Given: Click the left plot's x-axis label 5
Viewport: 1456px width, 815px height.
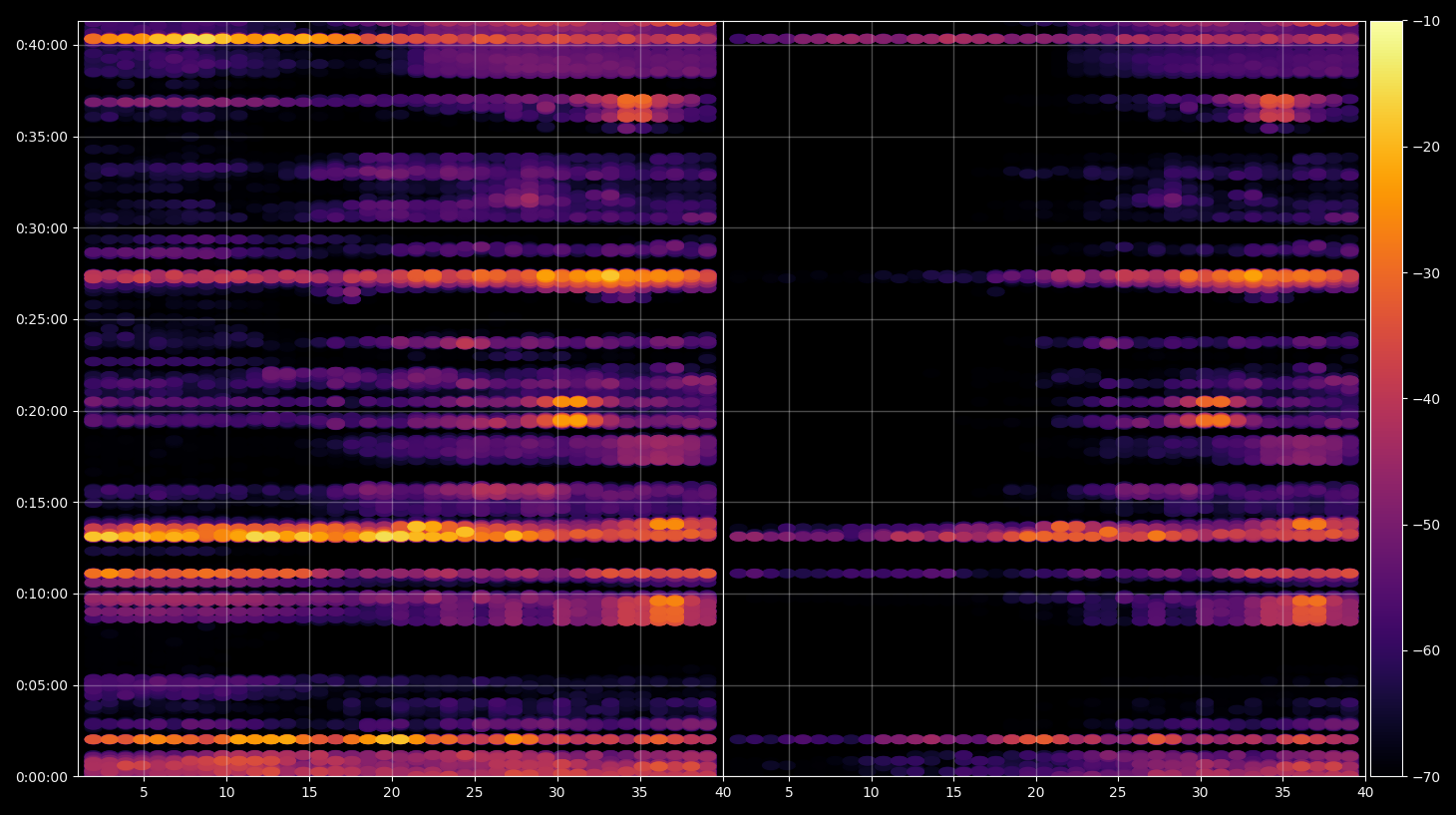Looking at the screenshot, I should tap(144, 793).
